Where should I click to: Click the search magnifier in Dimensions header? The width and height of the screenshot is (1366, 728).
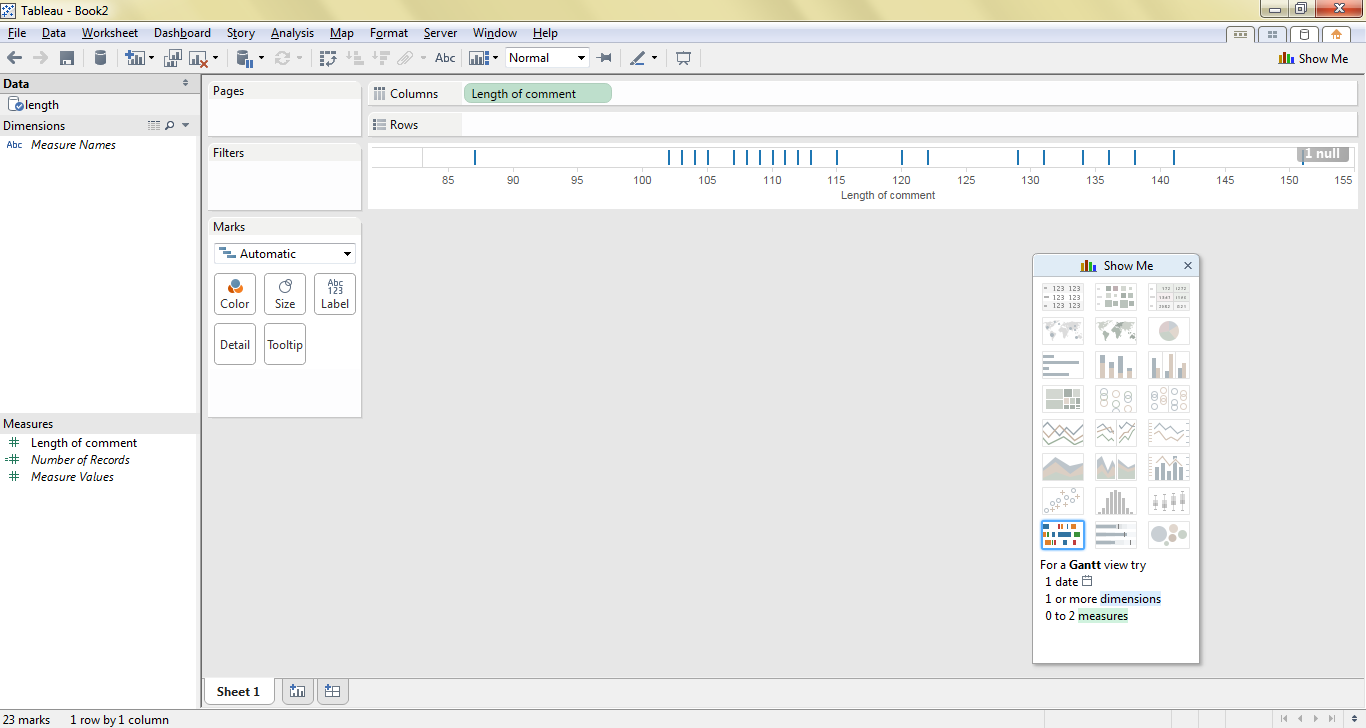point(169,126)
